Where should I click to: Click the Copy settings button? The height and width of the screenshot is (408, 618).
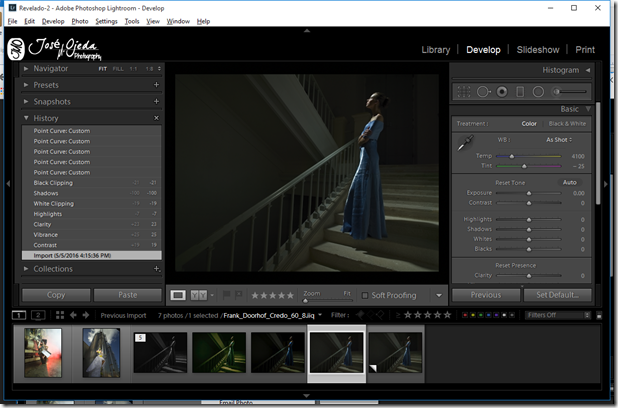coord(56,295)
